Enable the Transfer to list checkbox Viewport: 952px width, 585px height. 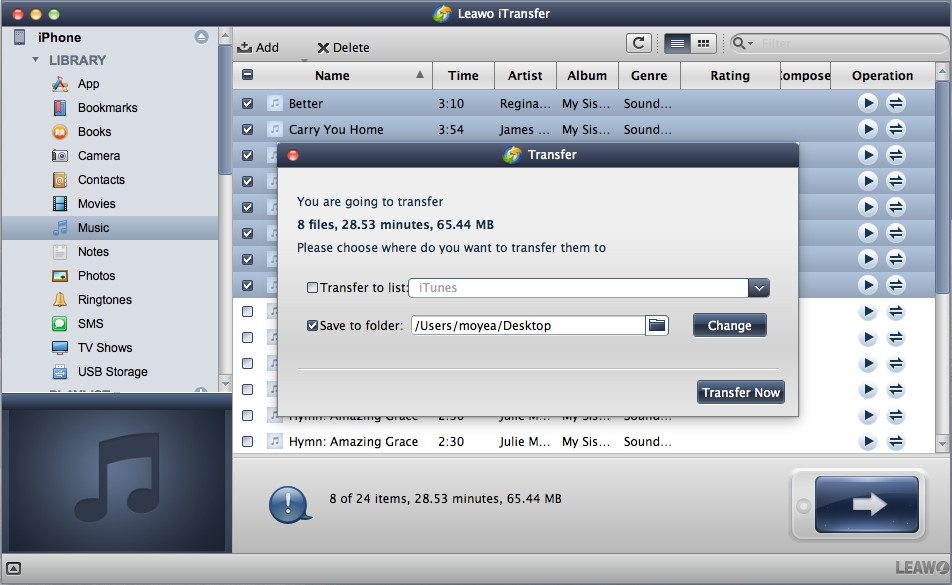313,288
